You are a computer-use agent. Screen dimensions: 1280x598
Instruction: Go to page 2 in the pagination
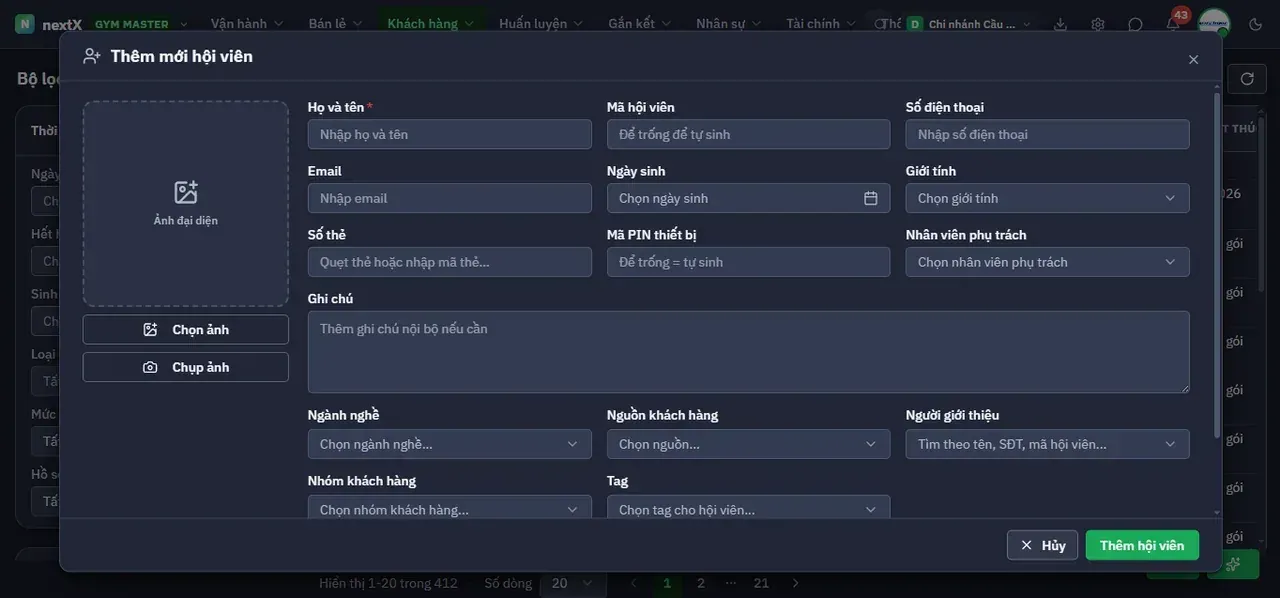point(701,583)
